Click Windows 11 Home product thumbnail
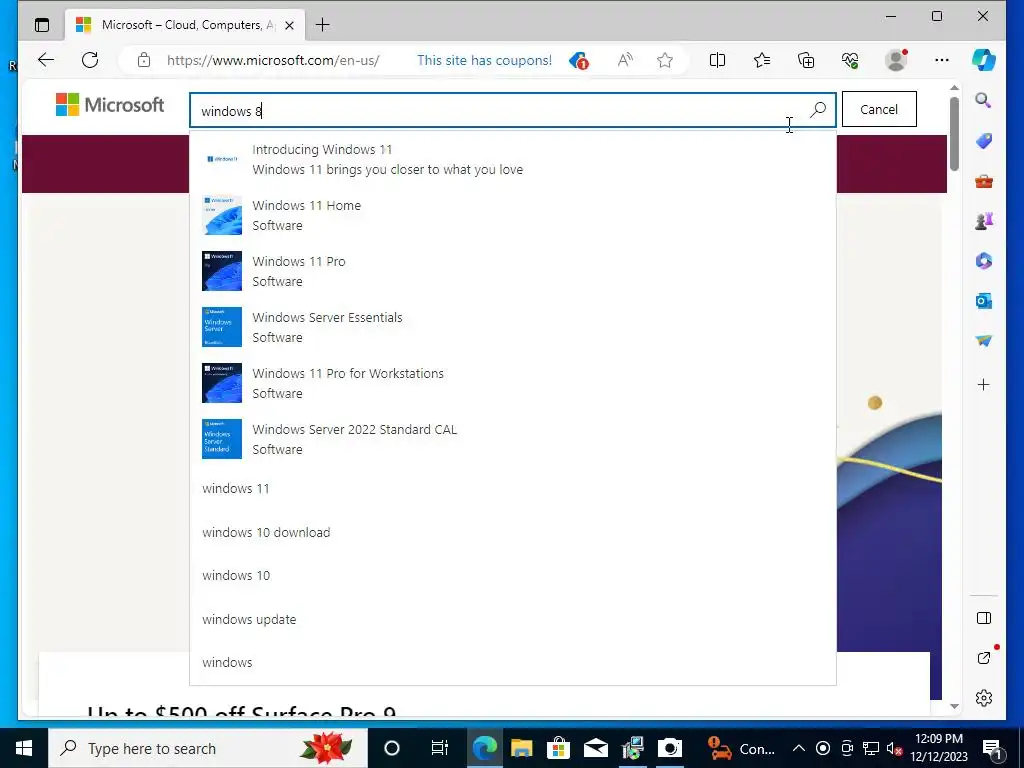The image size is (1024, 768). tap(221, 215)
